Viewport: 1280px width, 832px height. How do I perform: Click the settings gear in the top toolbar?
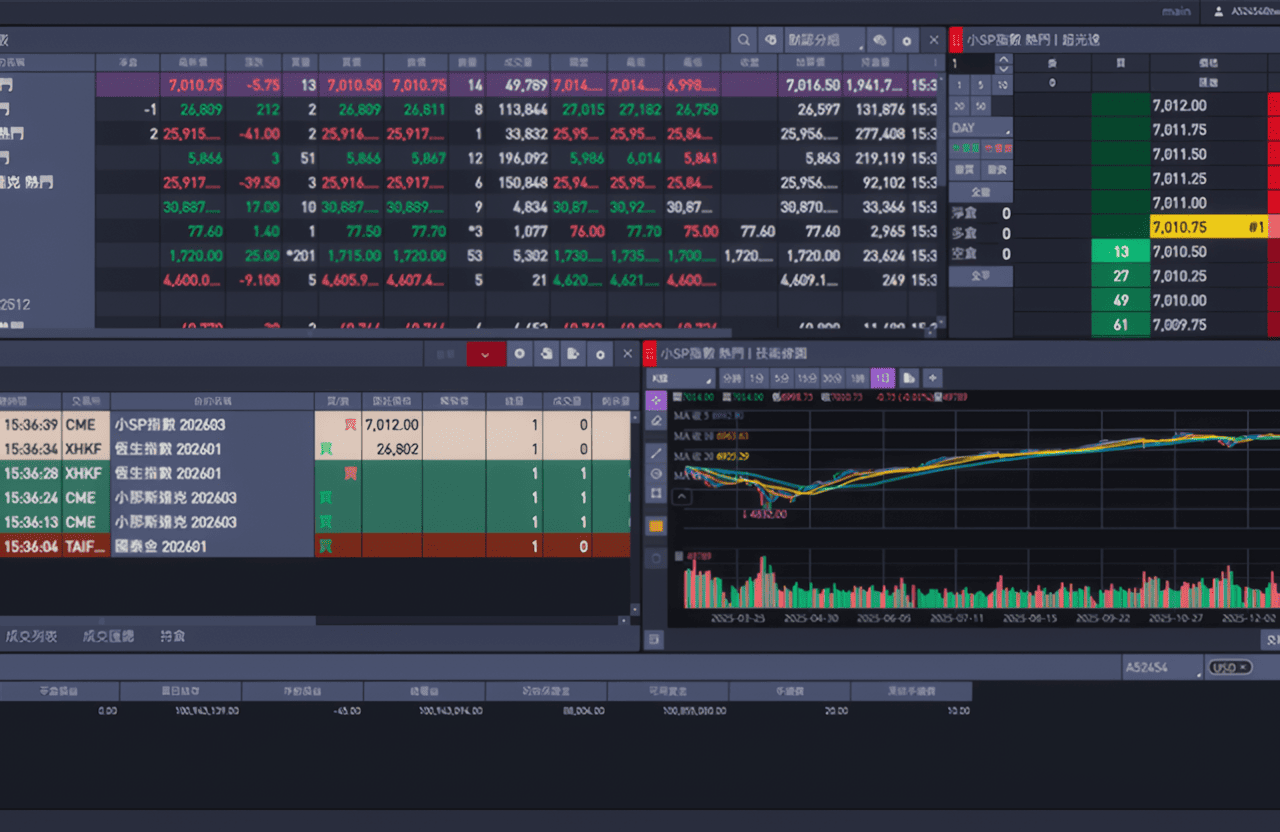(x=906, y=40)
